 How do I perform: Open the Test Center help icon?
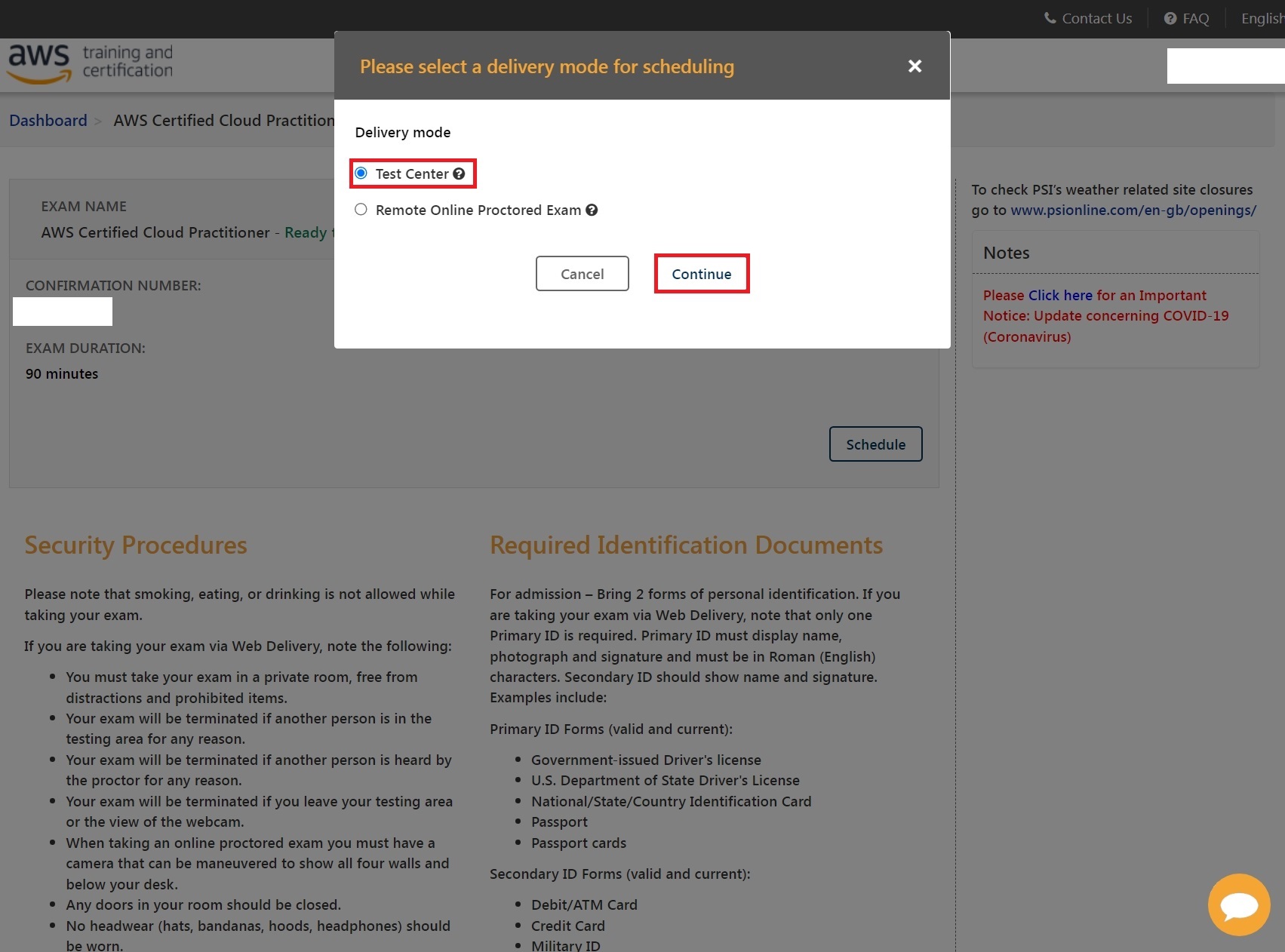click(x=459, y=174)
